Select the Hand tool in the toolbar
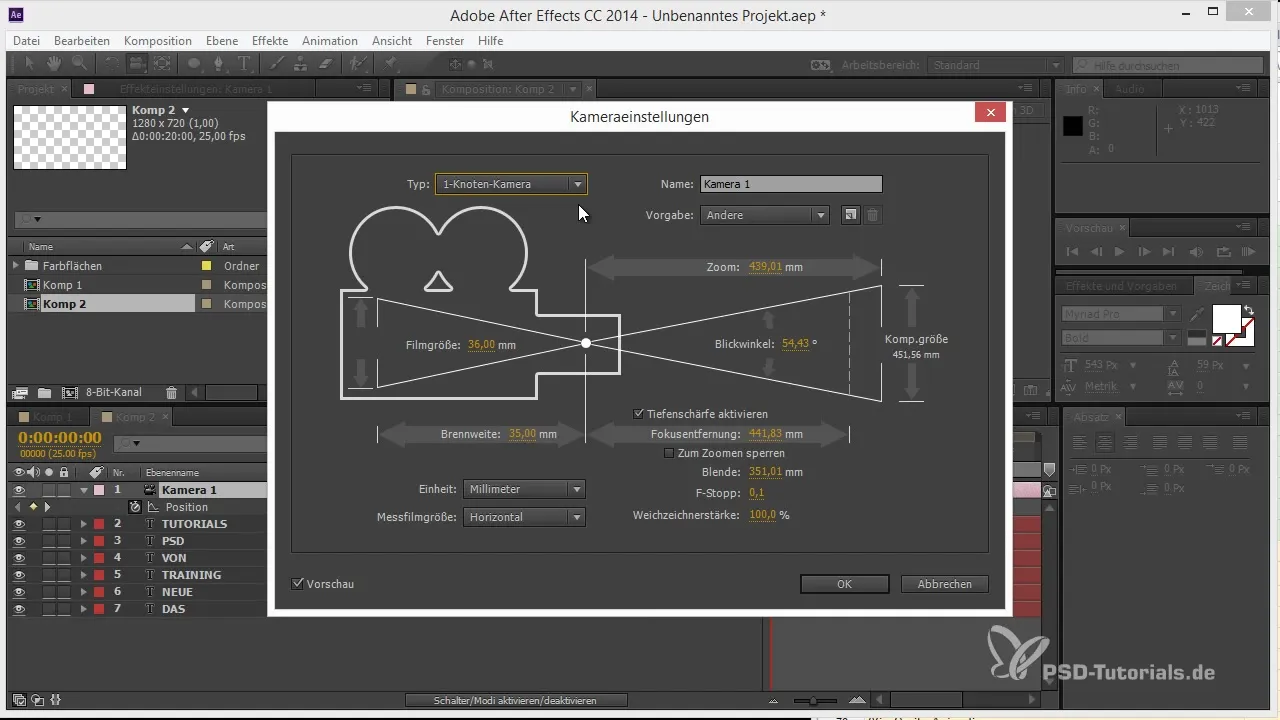Screen dimensions: 1280x720 click(52, 64)
